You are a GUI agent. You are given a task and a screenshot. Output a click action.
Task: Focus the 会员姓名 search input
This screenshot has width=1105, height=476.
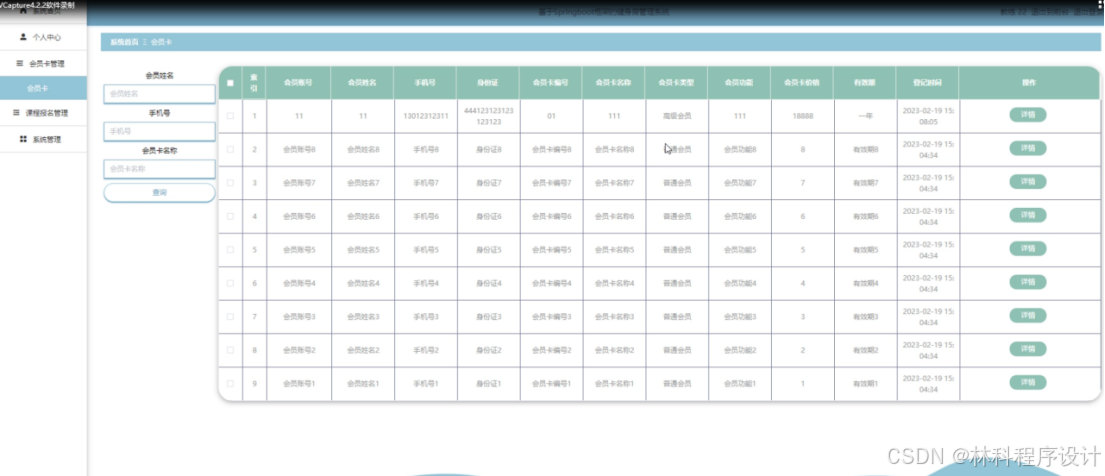click(x=159, y=94)
